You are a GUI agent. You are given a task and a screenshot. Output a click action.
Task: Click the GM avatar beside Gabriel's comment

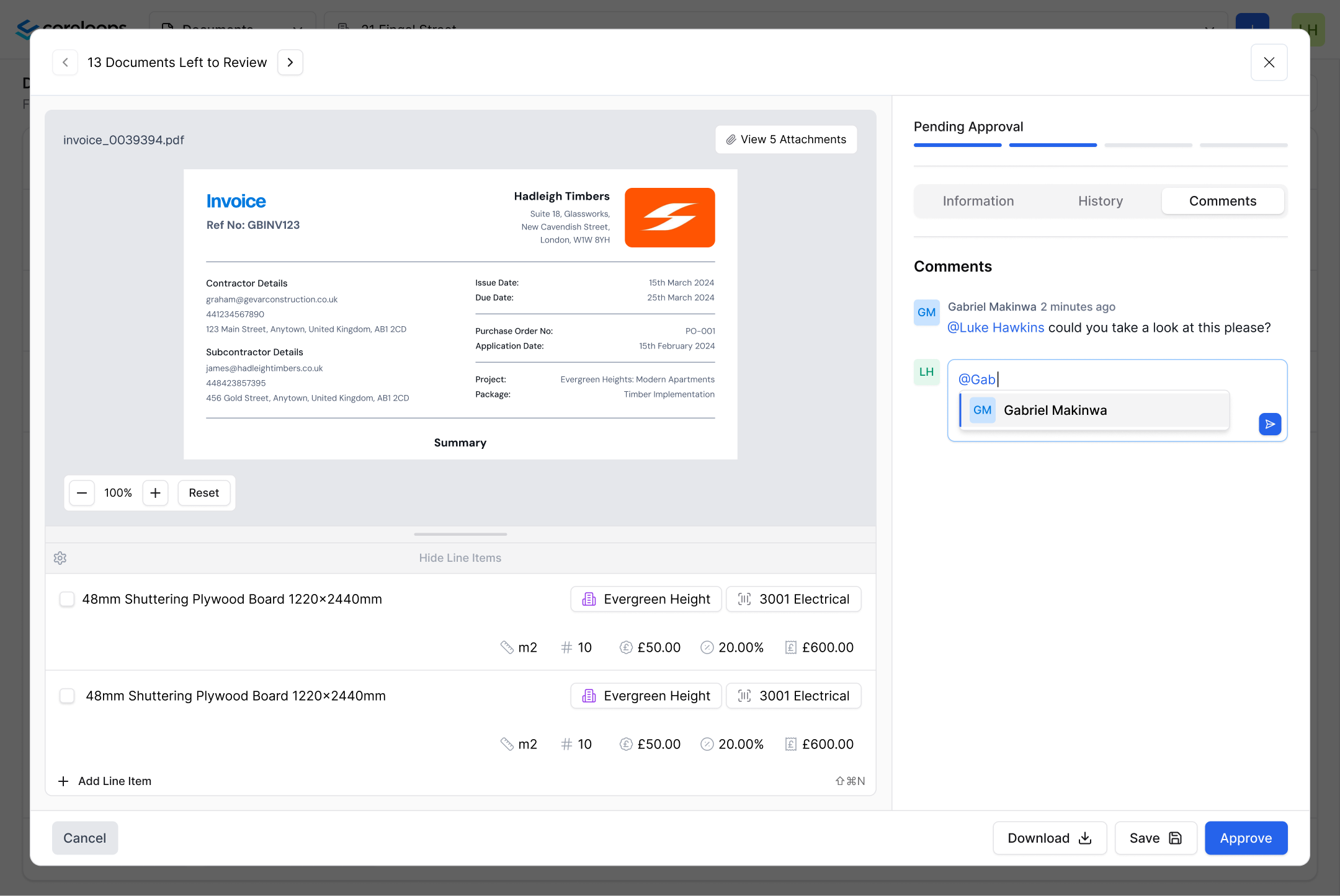pyautogui.click(x=926, y=313)
